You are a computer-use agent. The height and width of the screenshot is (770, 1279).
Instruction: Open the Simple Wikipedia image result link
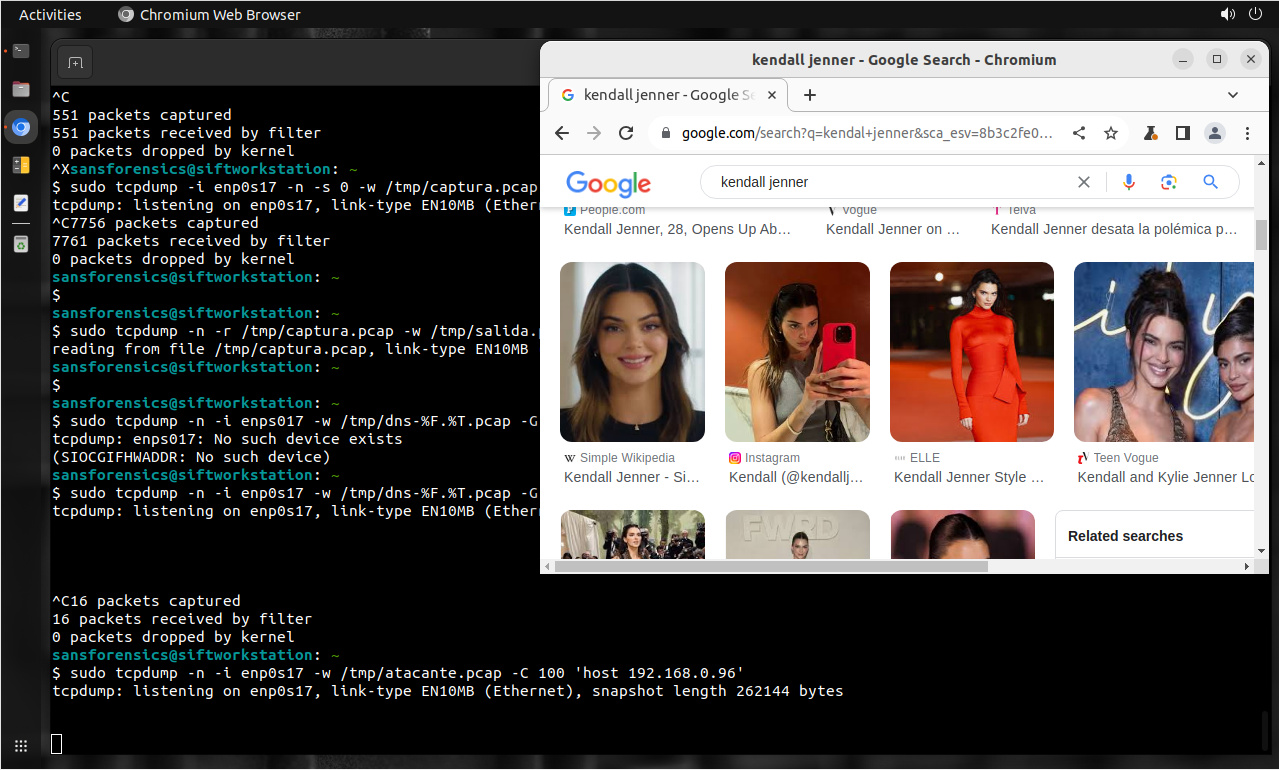pos(631,477)
